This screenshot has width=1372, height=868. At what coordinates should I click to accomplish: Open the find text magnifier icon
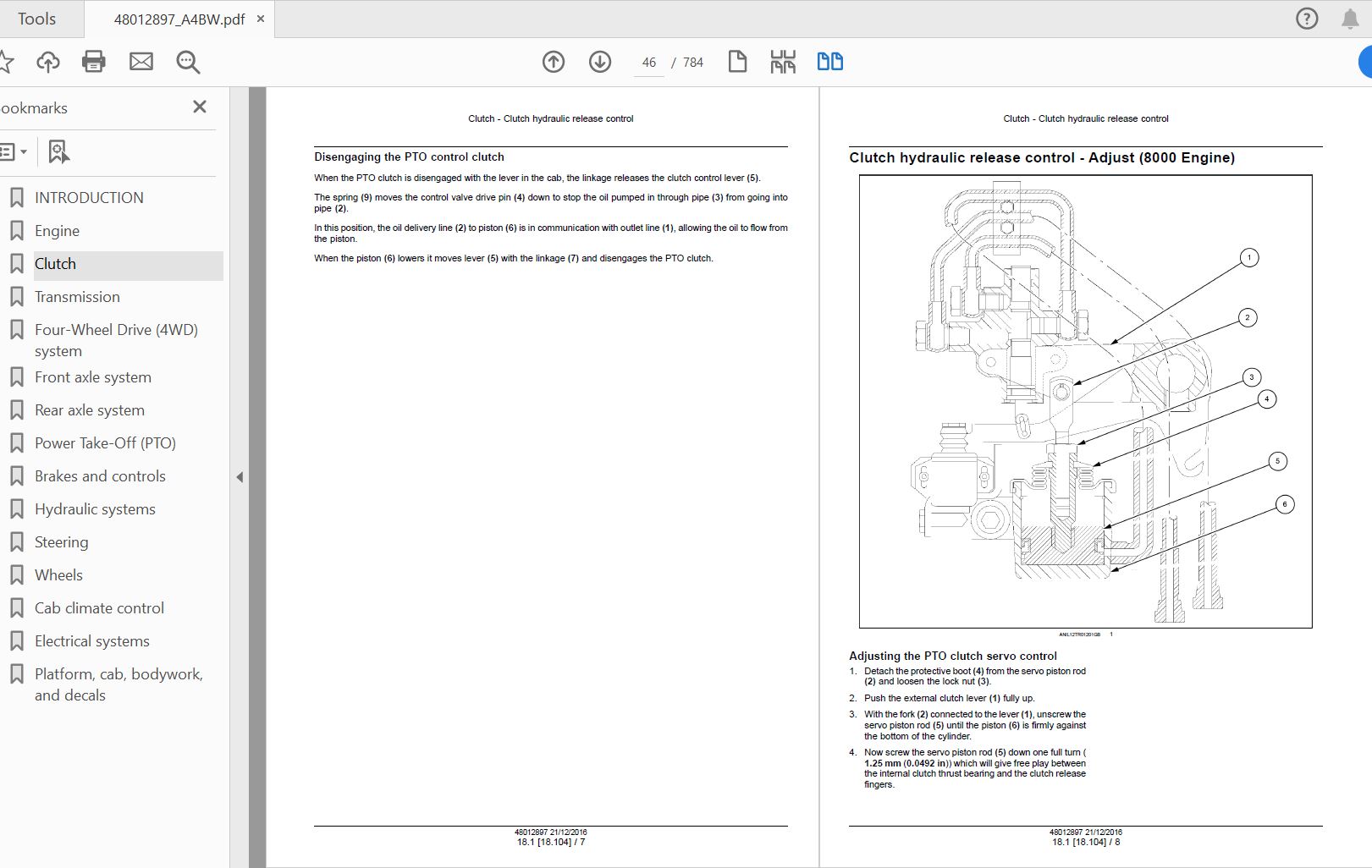(188, 62)
